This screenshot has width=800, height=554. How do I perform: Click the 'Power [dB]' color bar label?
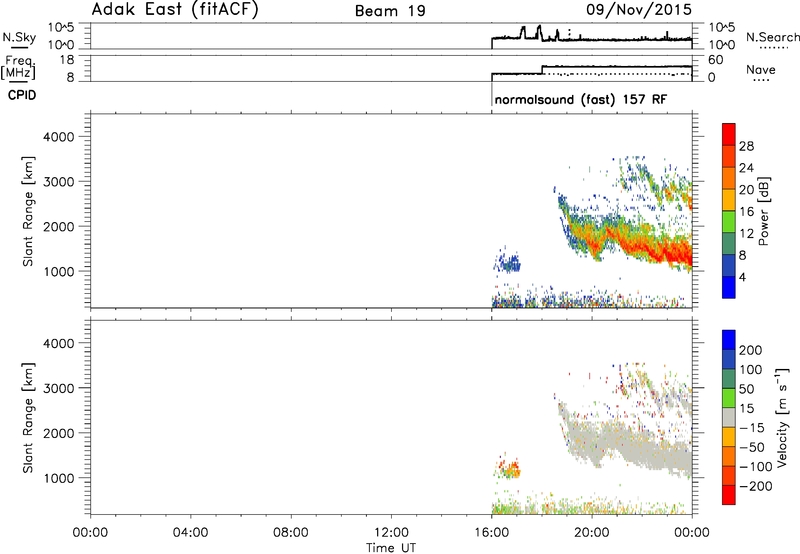(763, 211)
